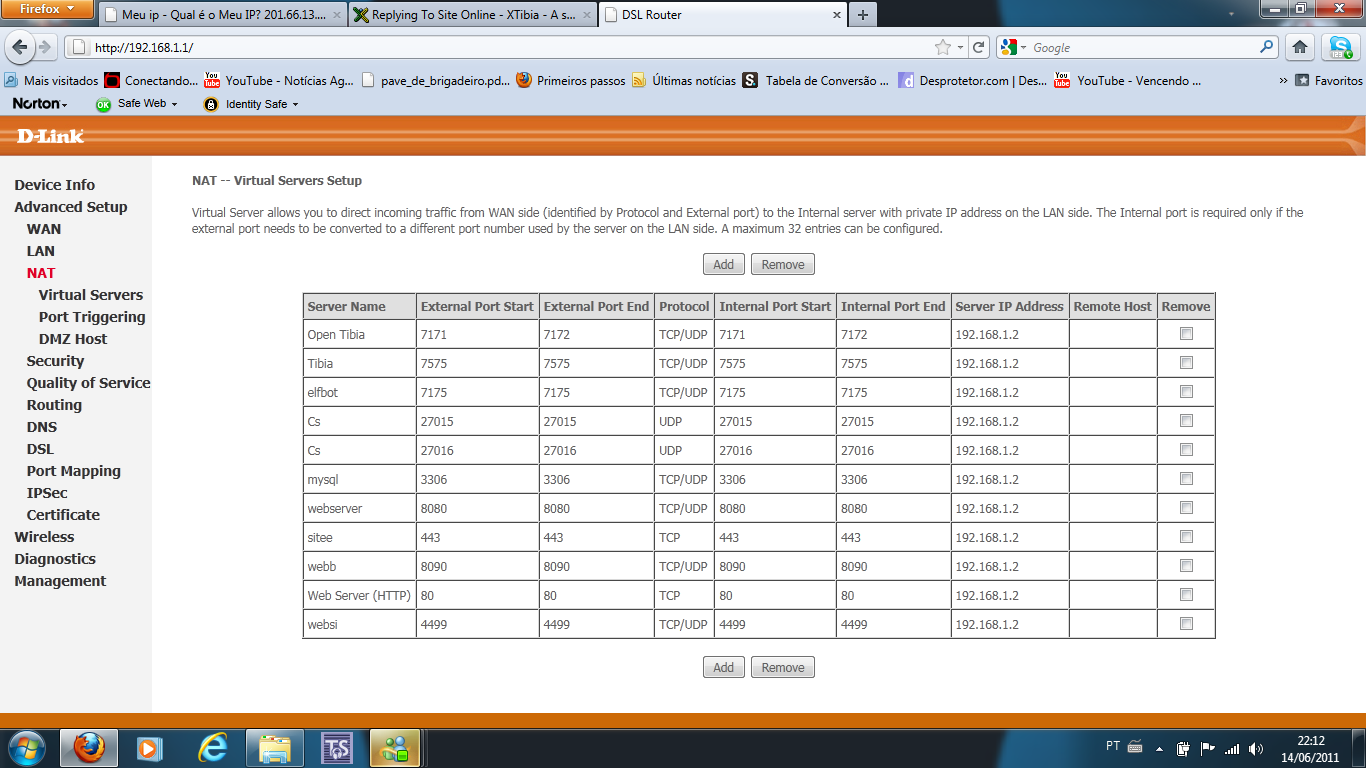Click the network signal tray icon
1366x768 pixels.
point(1232,748)
